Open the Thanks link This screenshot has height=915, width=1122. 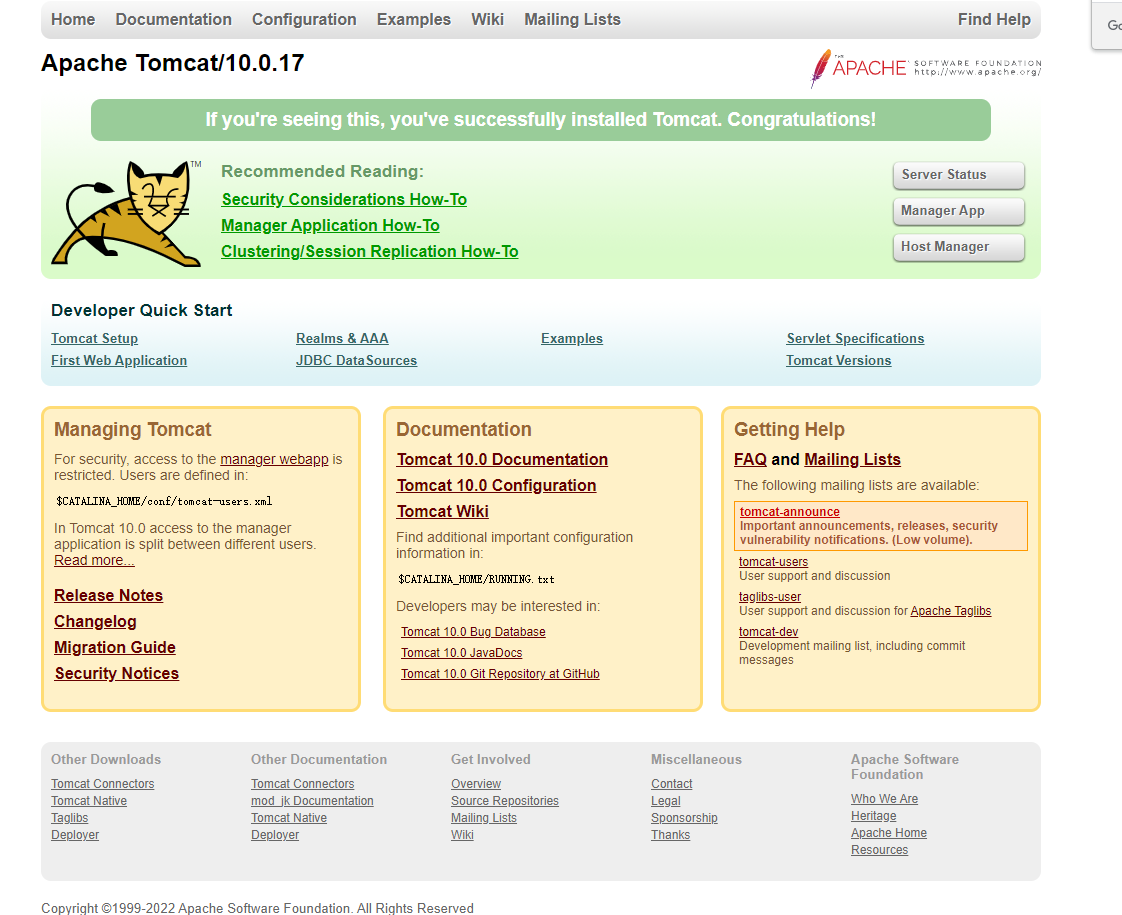click(670, 835)
